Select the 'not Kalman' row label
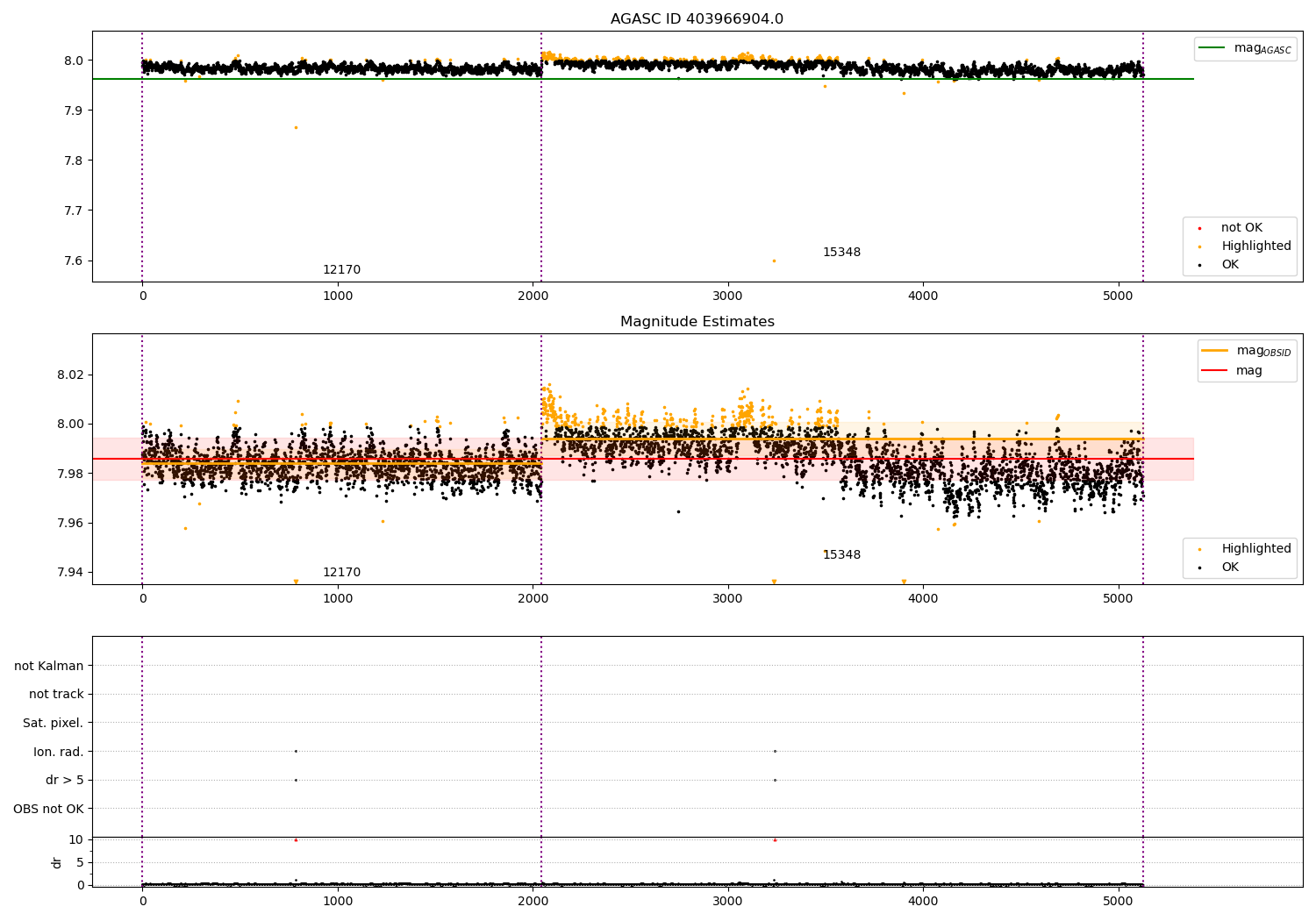 (x=49, y=667)
